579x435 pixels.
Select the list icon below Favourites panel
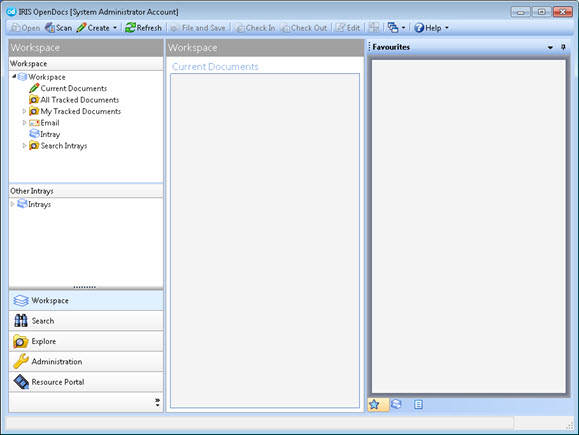point(418,404)
